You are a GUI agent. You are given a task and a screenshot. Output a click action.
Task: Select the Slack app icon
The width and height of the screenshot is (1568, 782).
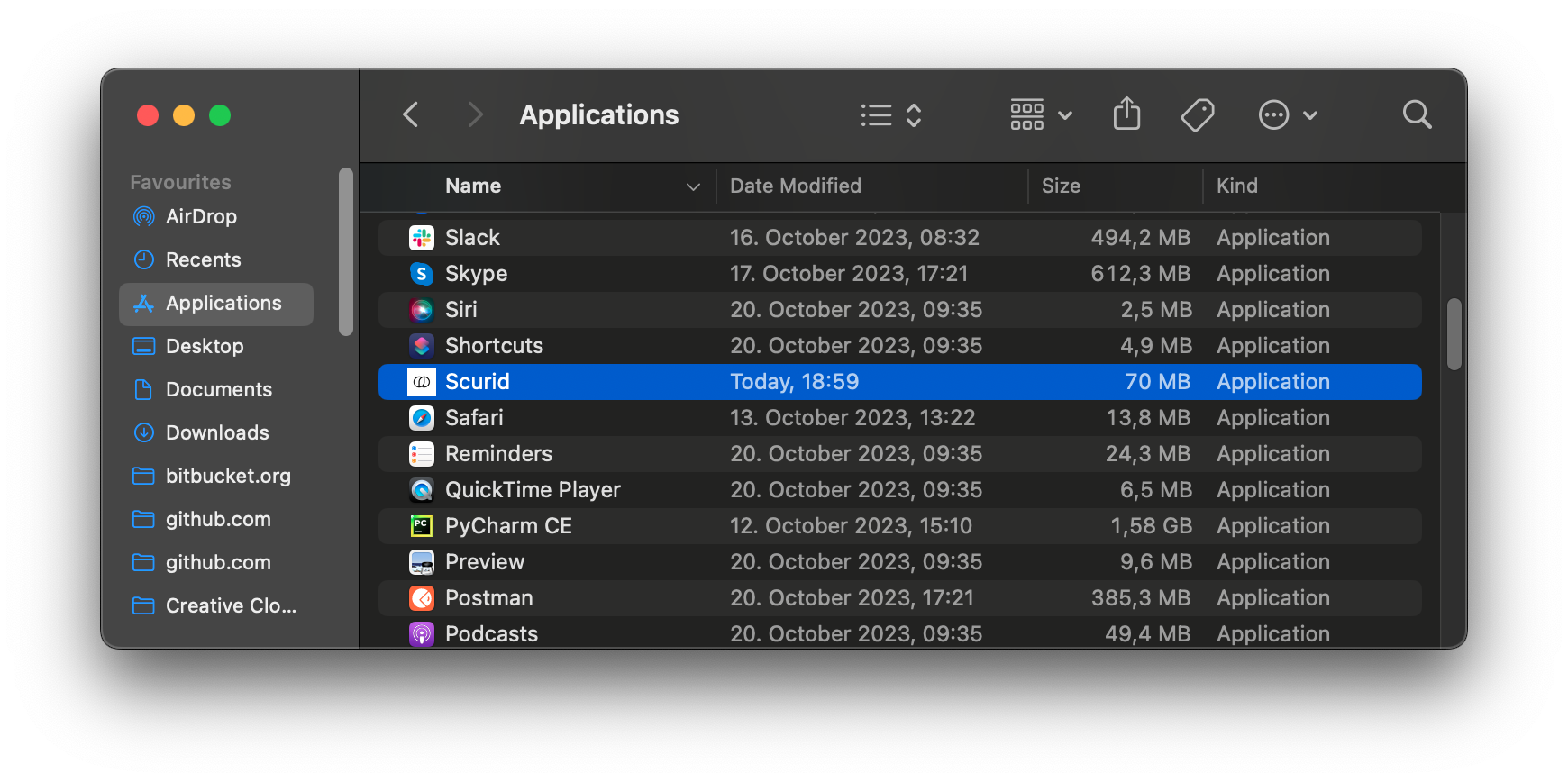[421, 238]
